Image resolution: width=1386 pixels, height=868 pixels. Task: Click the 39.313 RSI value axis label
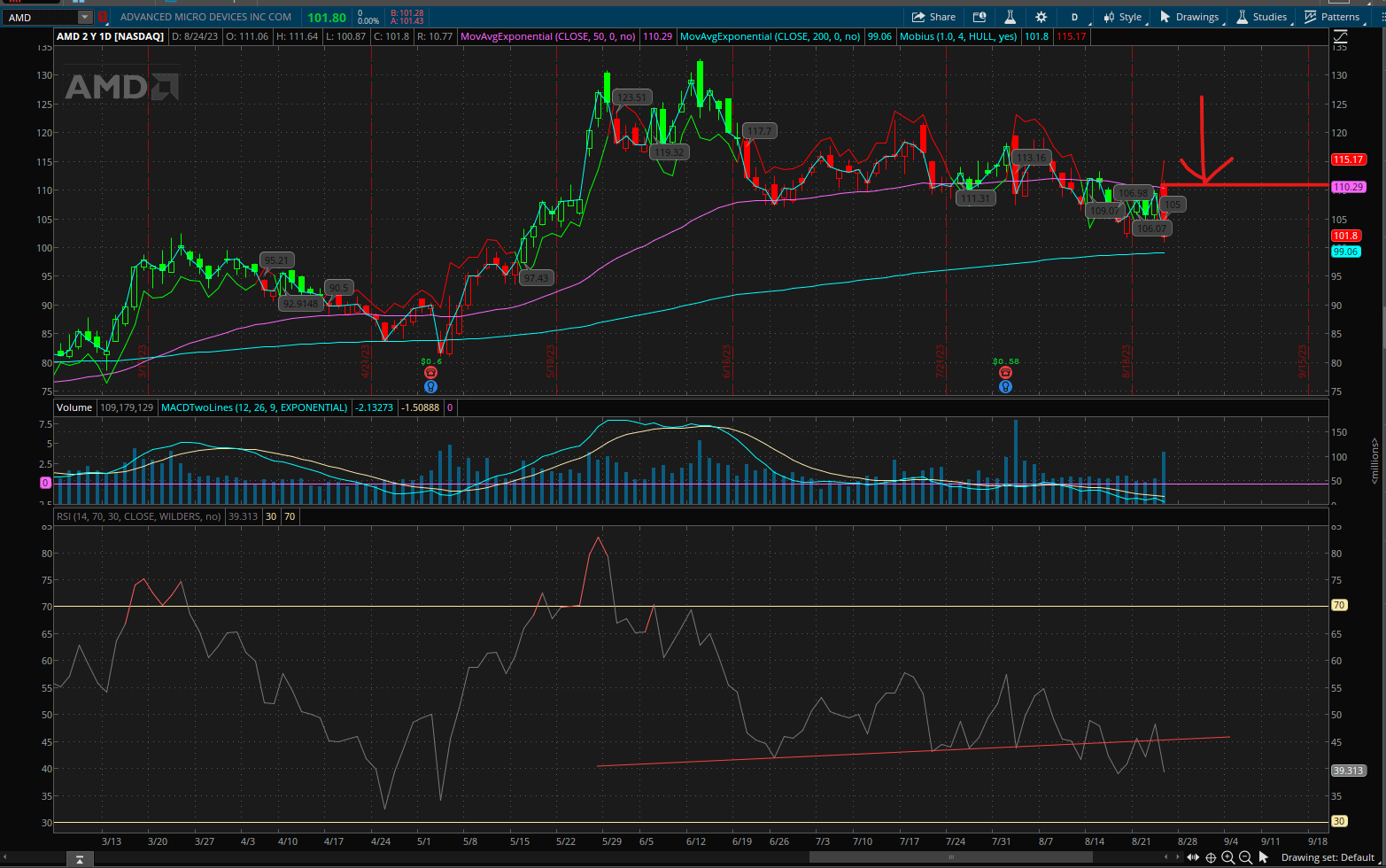[x=1348, y=771]
